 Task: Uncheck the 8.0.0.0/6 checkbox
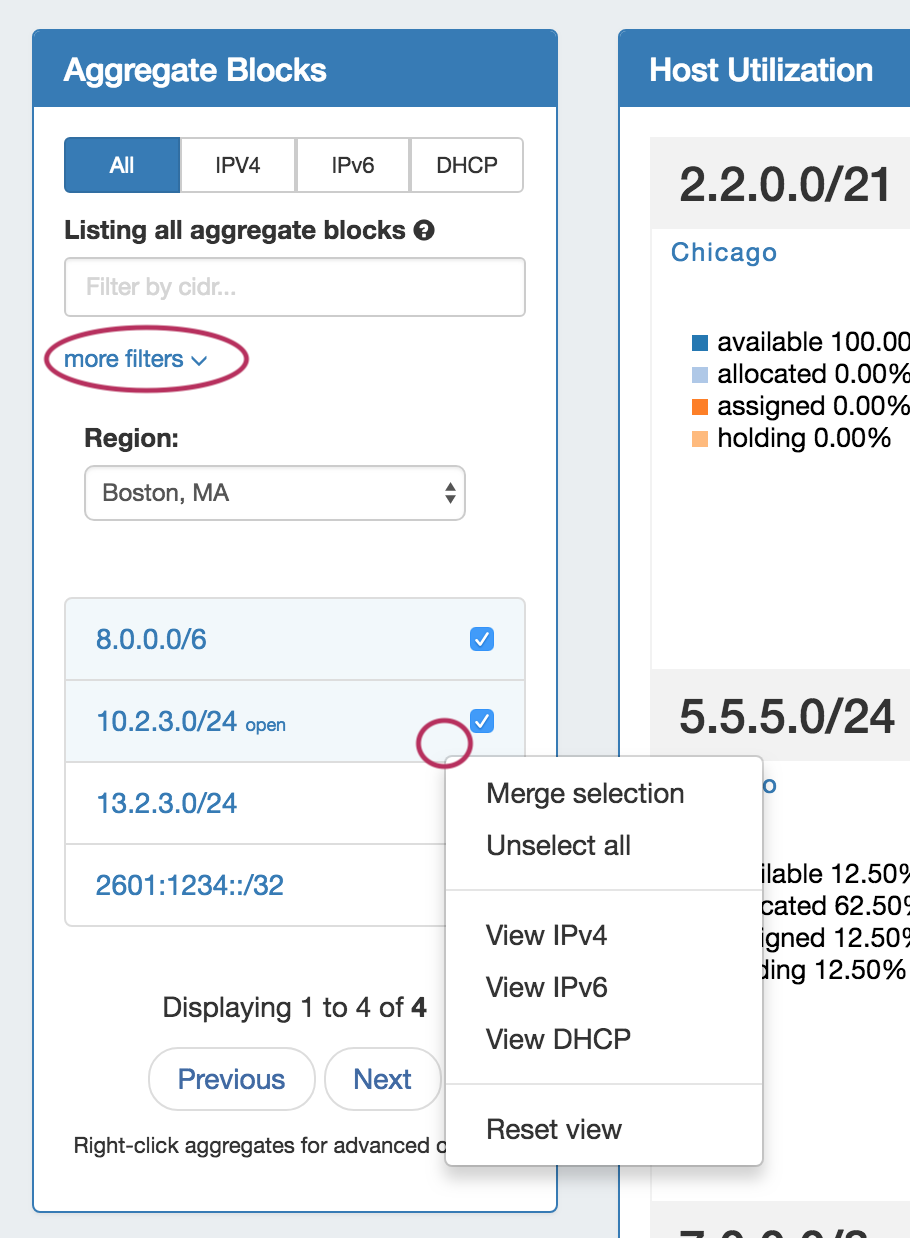[x=482, y=640]
